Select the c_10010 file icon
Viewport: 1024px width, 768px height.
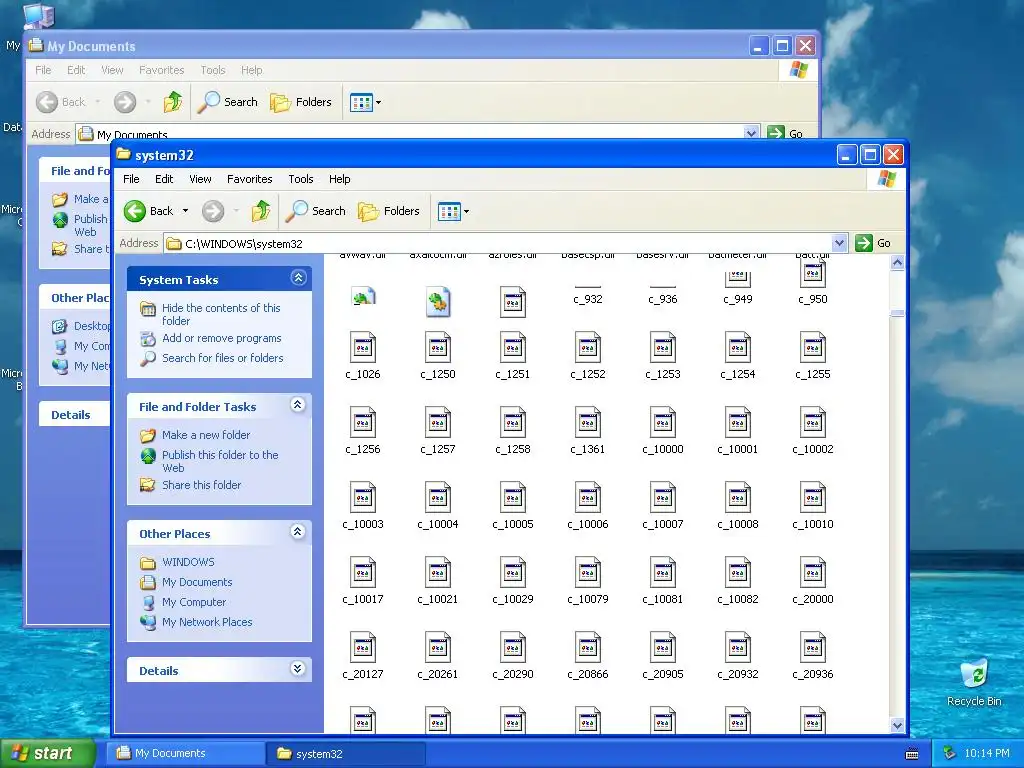[x=813, y=498]
